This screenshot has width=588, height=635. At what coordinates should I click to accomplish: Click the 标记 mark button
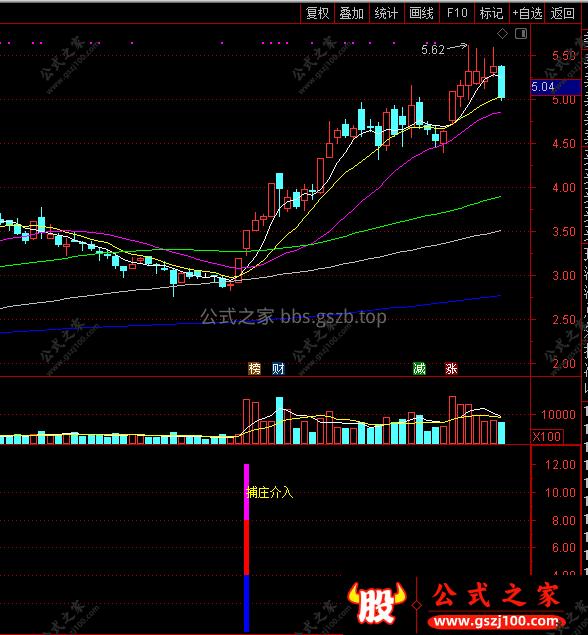pyautogui.click(x=492, y=13)
